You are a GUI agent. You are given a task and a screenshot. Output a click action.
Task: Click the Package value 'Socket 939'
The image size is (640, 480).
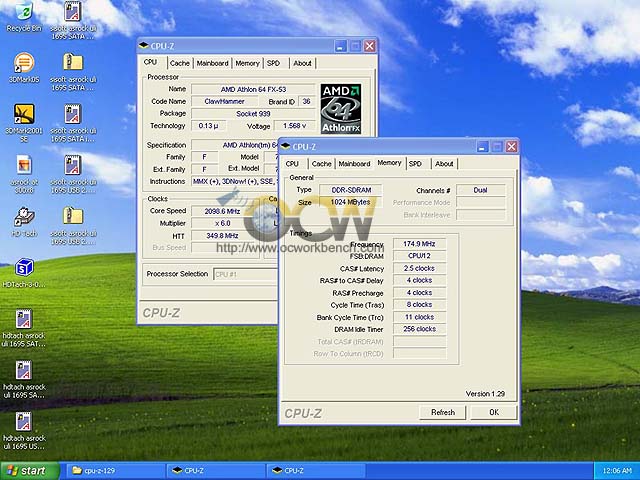point(253,113)
